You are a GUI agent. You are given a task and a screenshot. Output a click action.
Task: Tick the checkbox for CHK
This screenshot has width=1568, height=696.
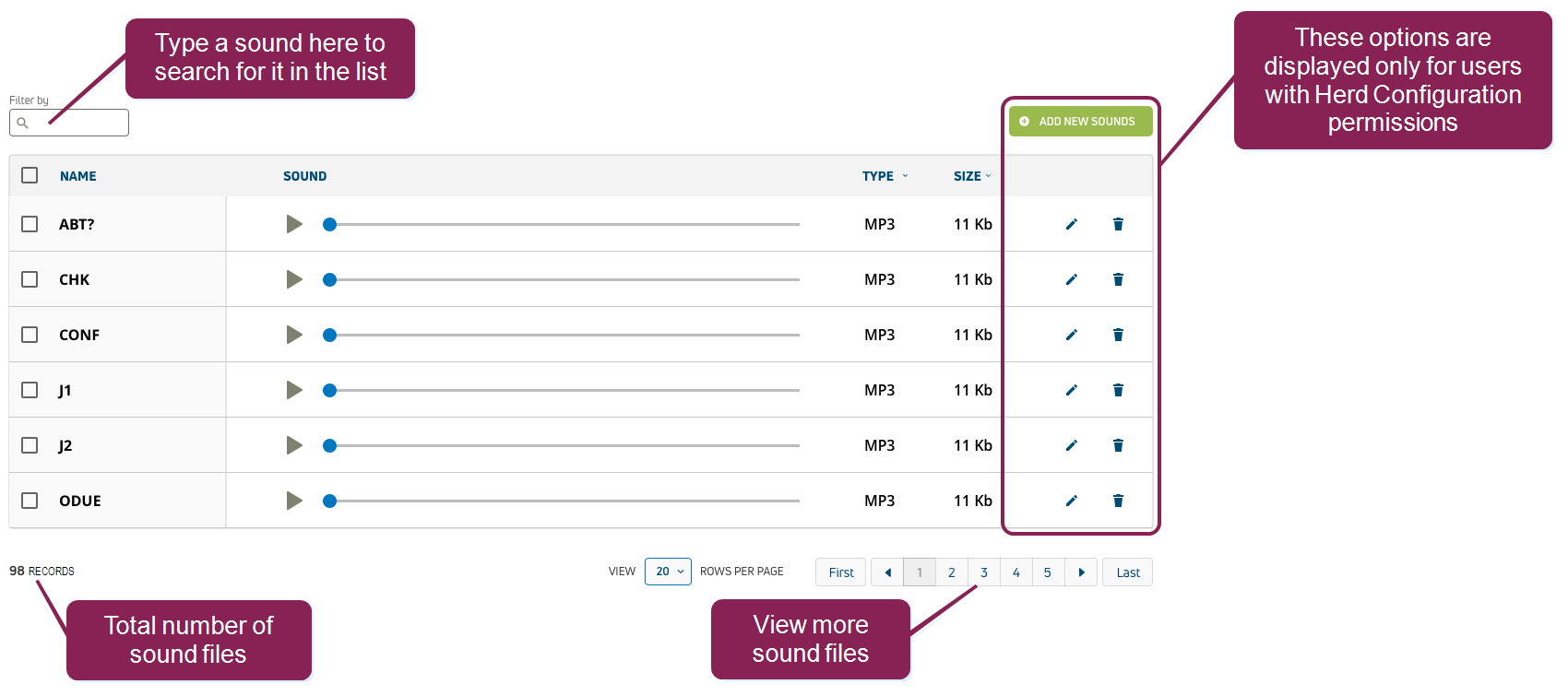pos(30,279)
